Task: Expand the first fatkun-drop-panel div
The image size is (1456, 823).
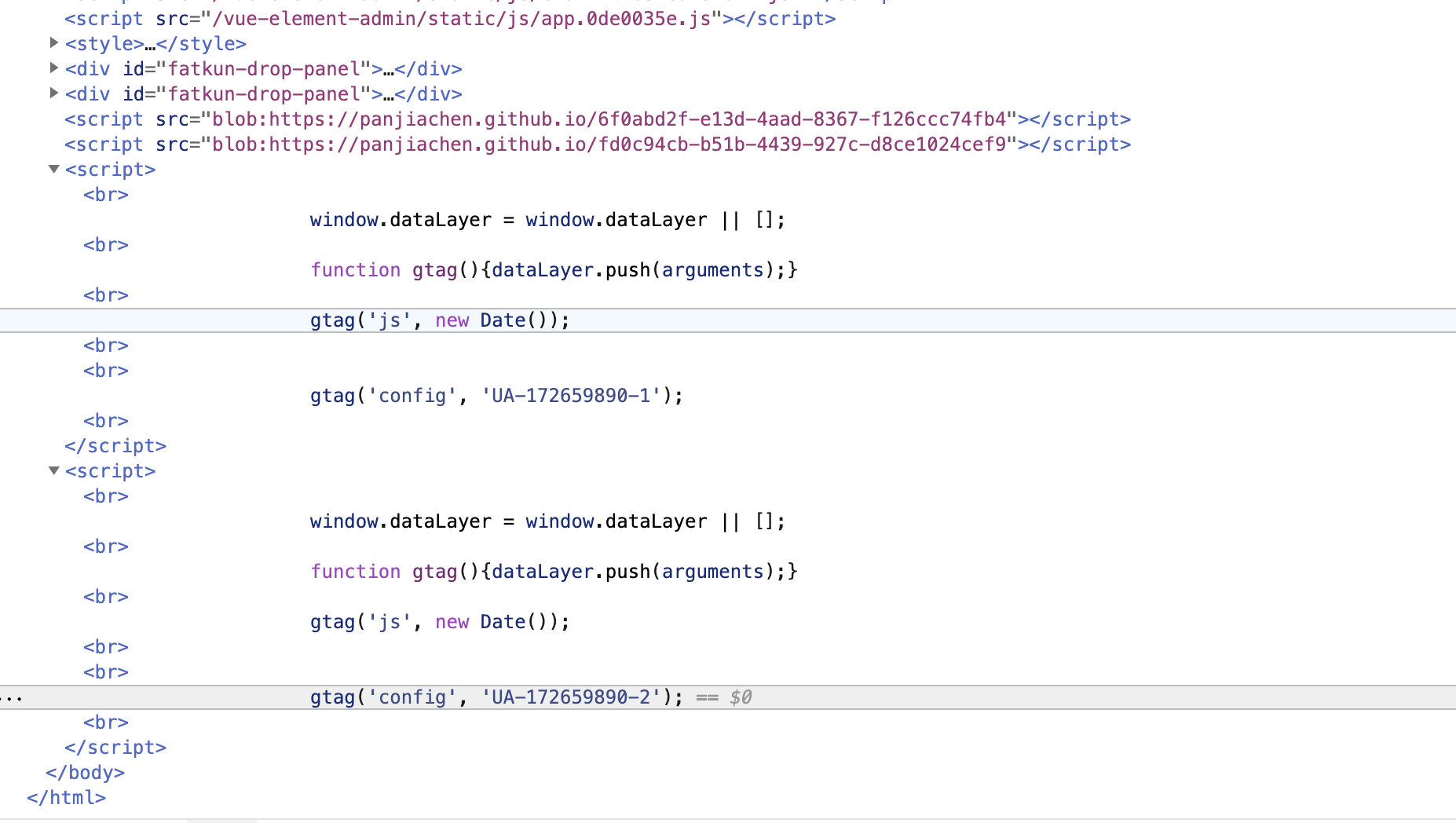Action: click(53, 68)
